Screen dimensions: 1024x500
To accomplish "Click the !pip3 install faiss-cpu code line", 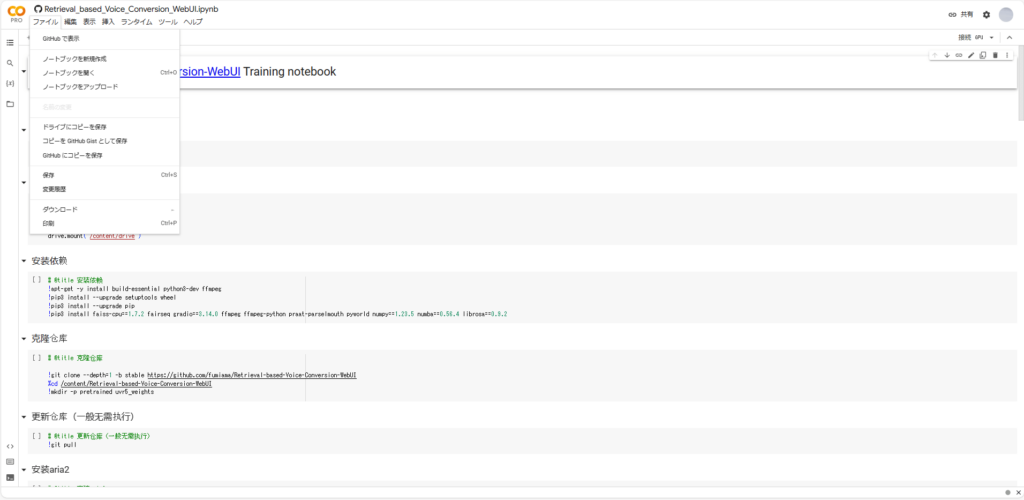I will 278,314.
